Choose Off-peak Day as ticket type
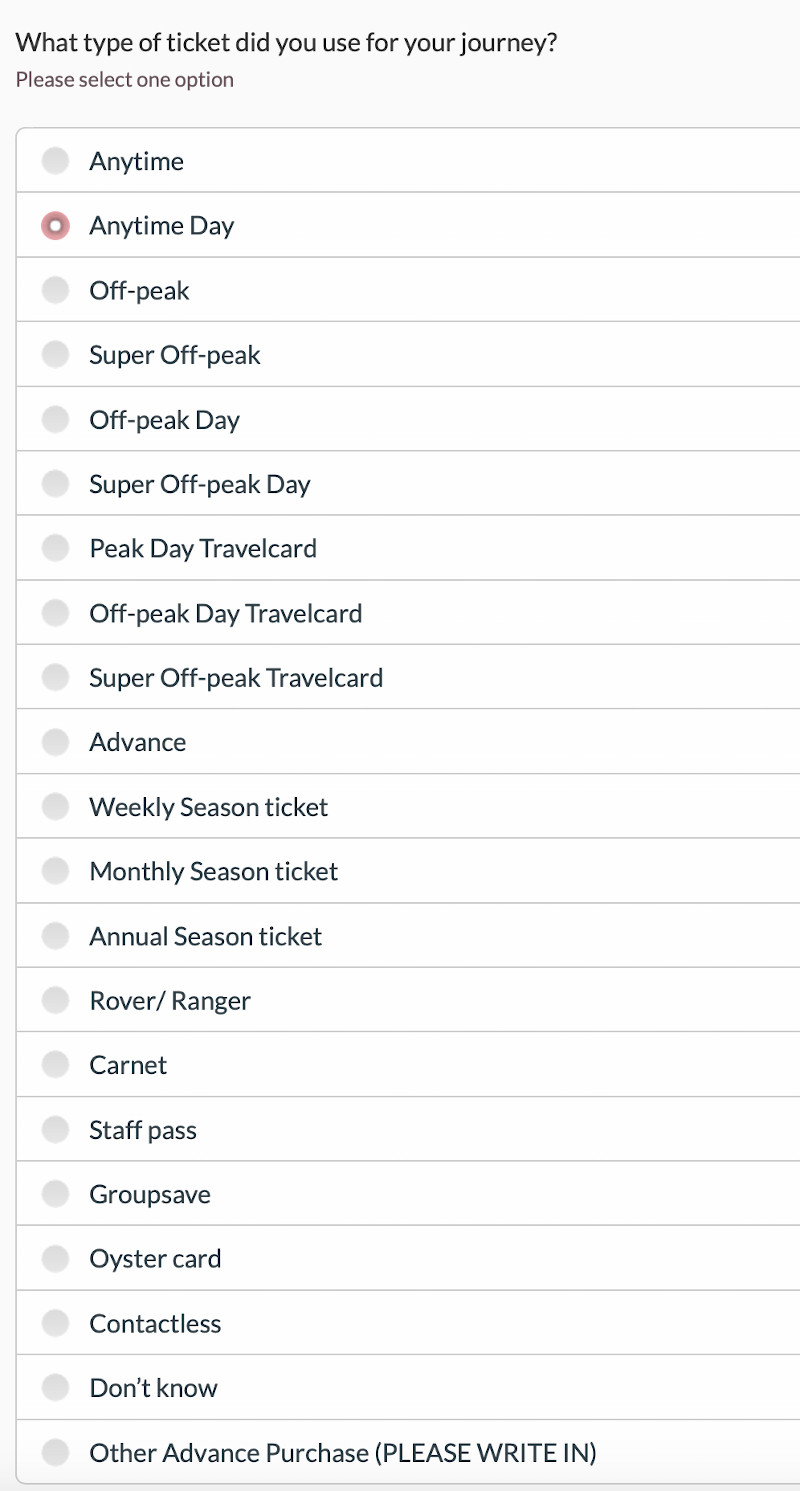This screenshot has width=800, height=1491. (x=56, y=420)
